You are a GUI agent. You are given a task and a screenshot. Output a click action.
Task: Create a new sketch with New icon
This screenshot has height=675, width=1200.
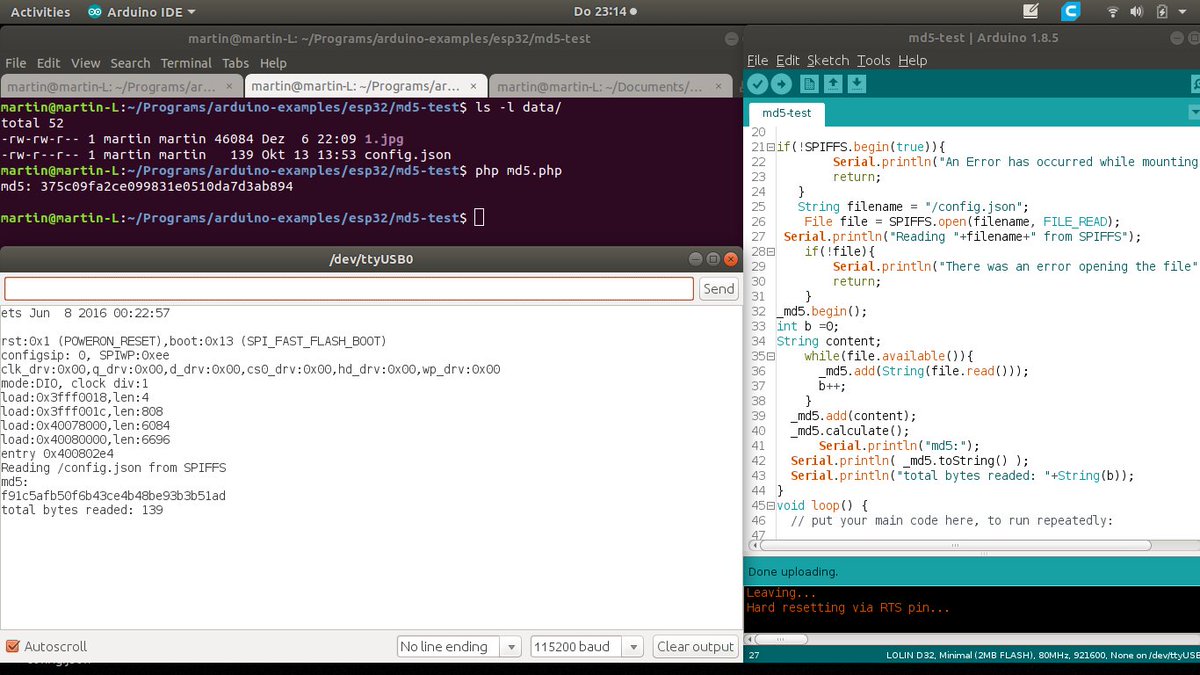809,84
